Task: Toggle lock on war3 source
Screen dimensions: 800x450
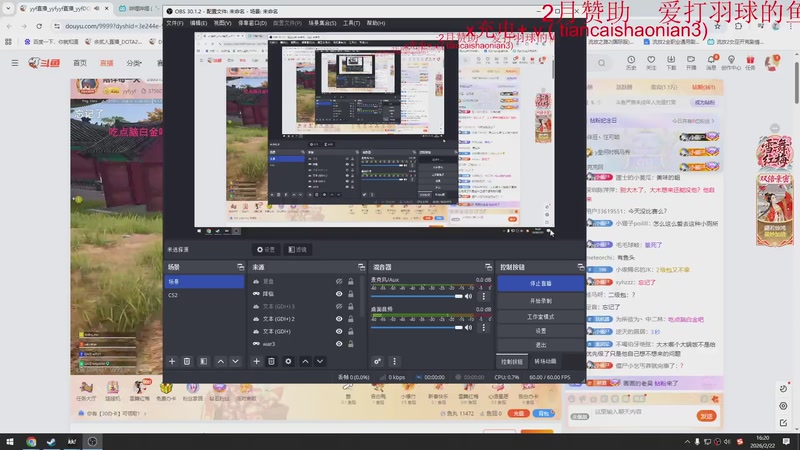Action: tap(351, 344)
